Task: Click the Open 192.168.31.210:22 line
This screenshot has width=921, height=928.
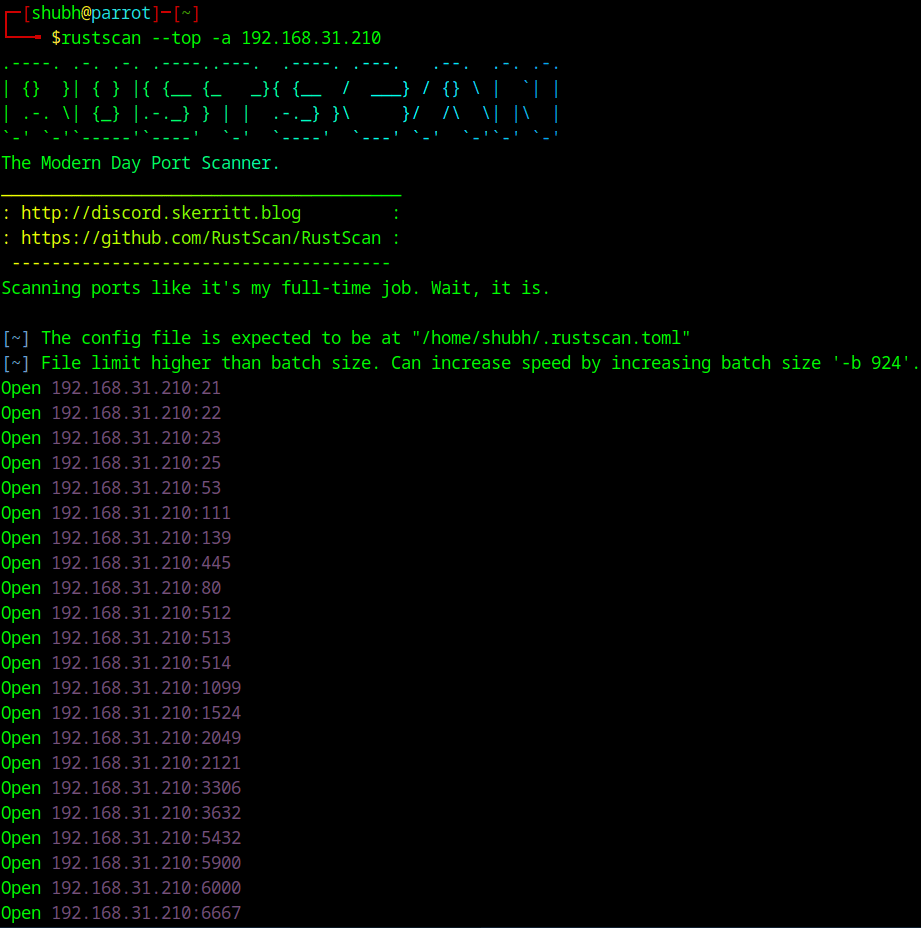Action: pyautogui.click(x=111, y=413)
